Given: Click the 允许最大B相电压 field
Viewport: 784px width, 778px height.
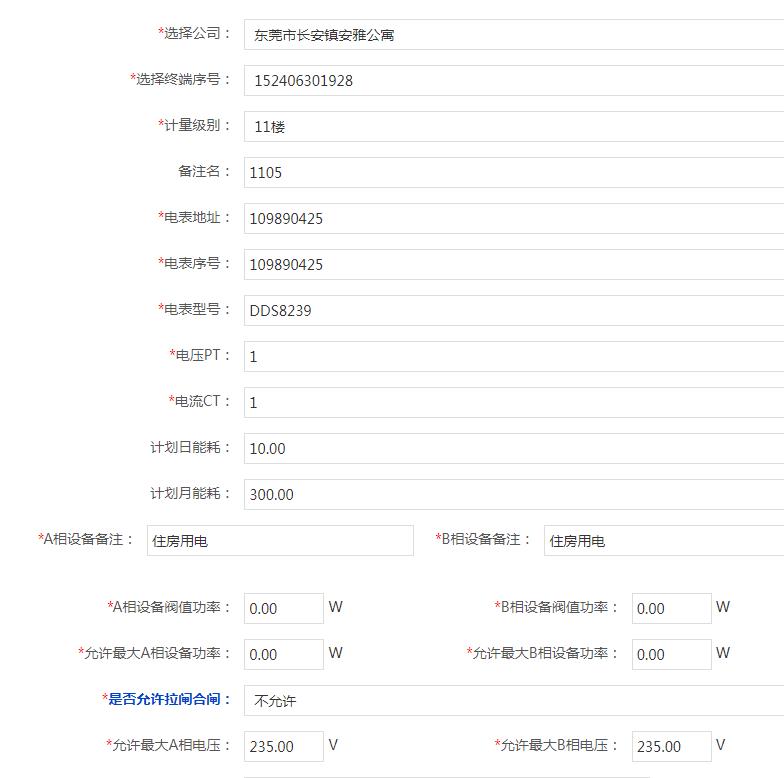Looking at the screenshot, I should (671, 747).
